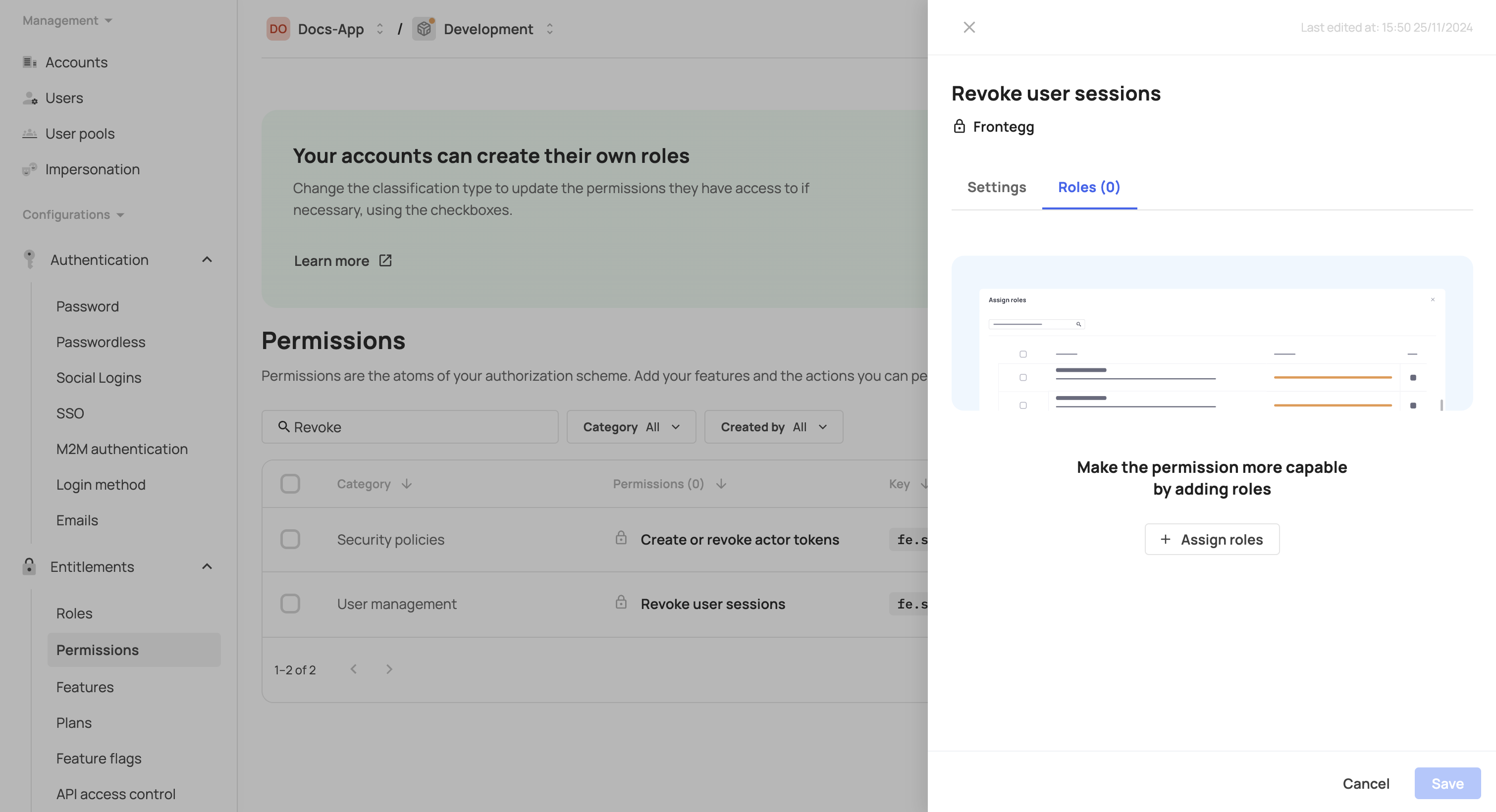Click the Learn more external link icon

[385, 260]
